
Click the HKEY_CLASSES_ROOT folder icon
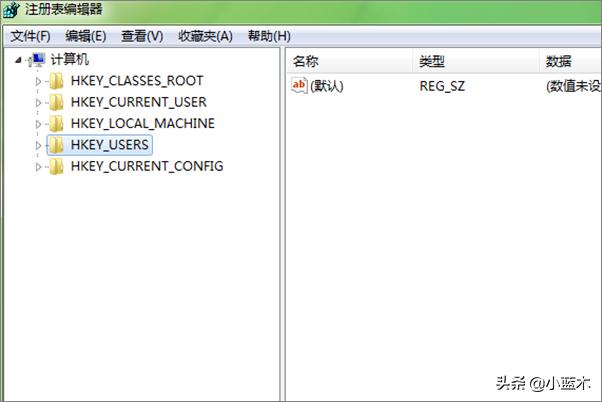56,81
